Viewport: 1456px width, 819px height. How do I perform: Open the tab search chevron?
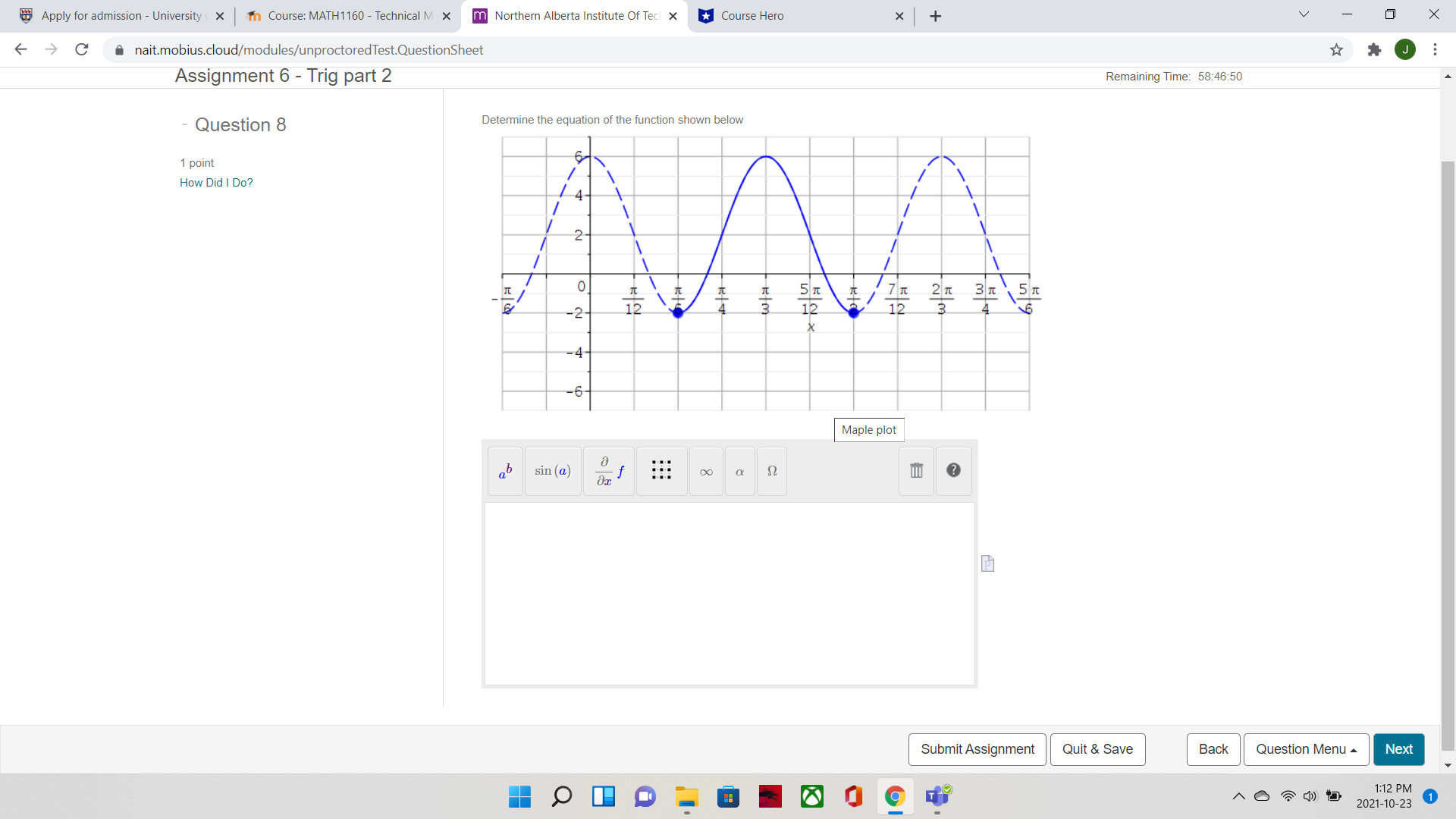[x=1304, y=14]
